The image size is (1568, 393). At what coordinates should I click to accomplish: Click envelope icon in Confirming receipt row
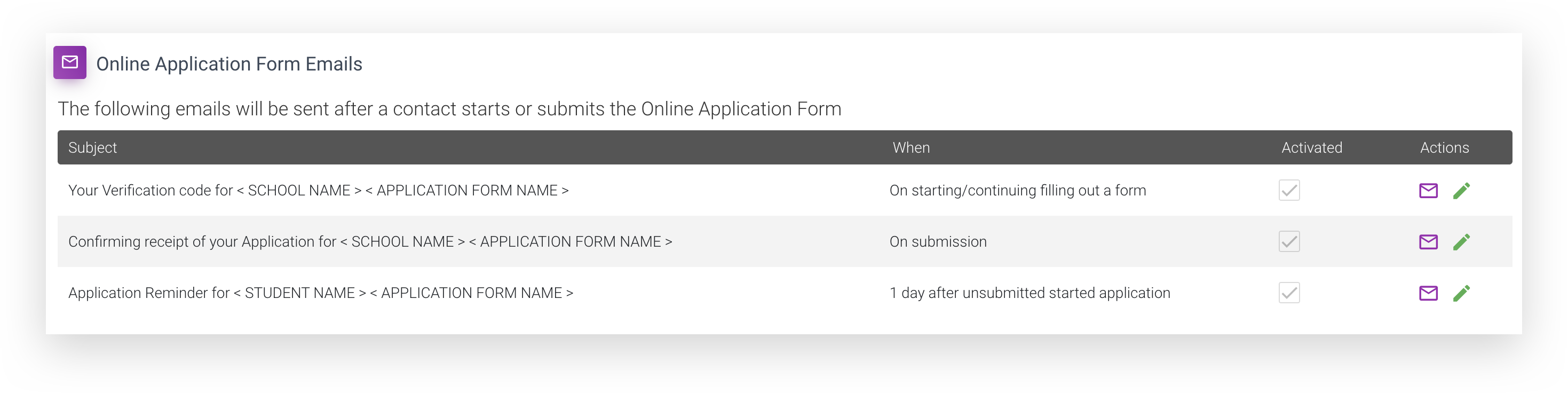(1428, 242)
